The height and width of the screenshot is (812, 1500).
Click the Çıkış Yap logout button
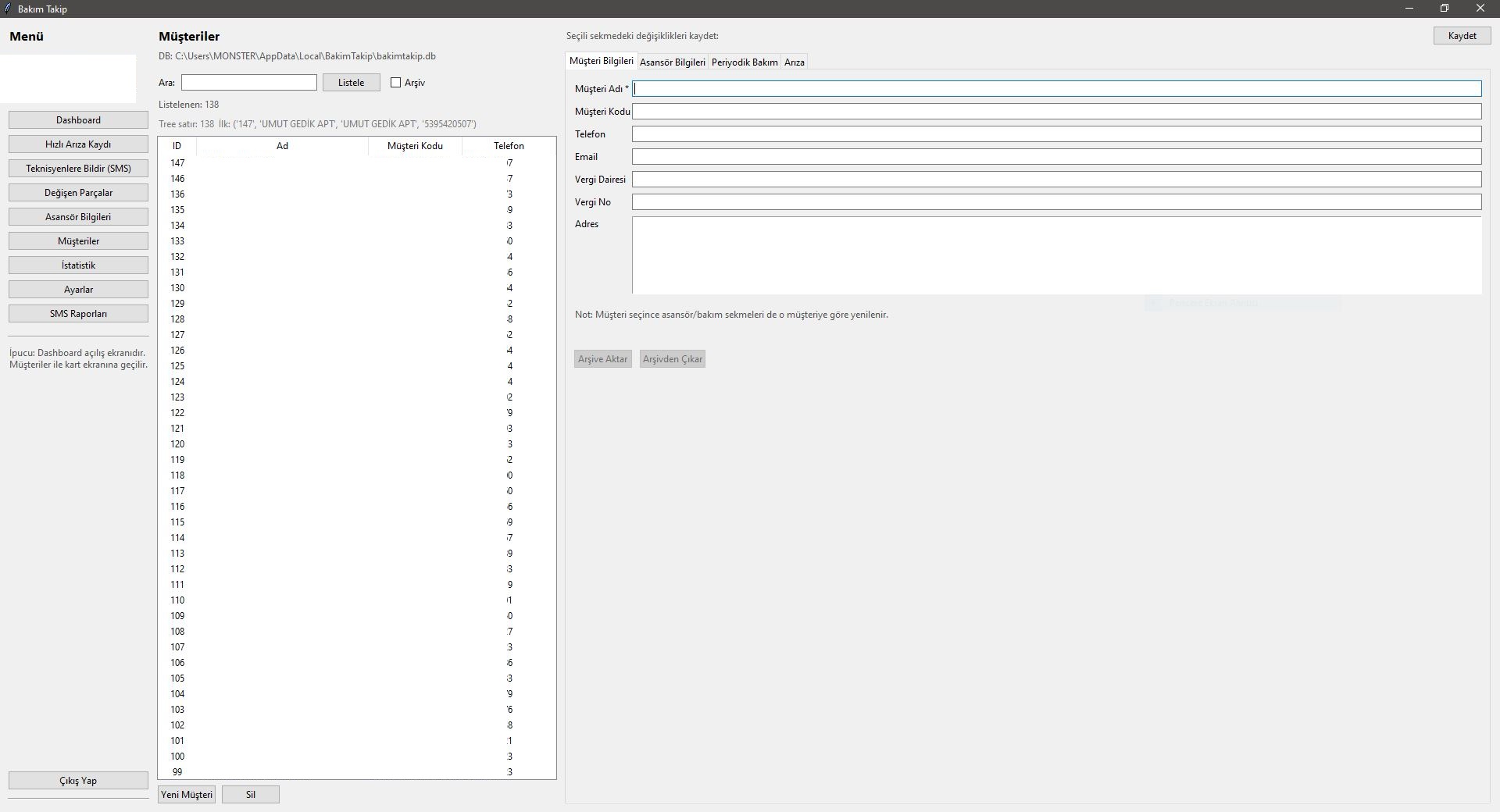point(78,781)
